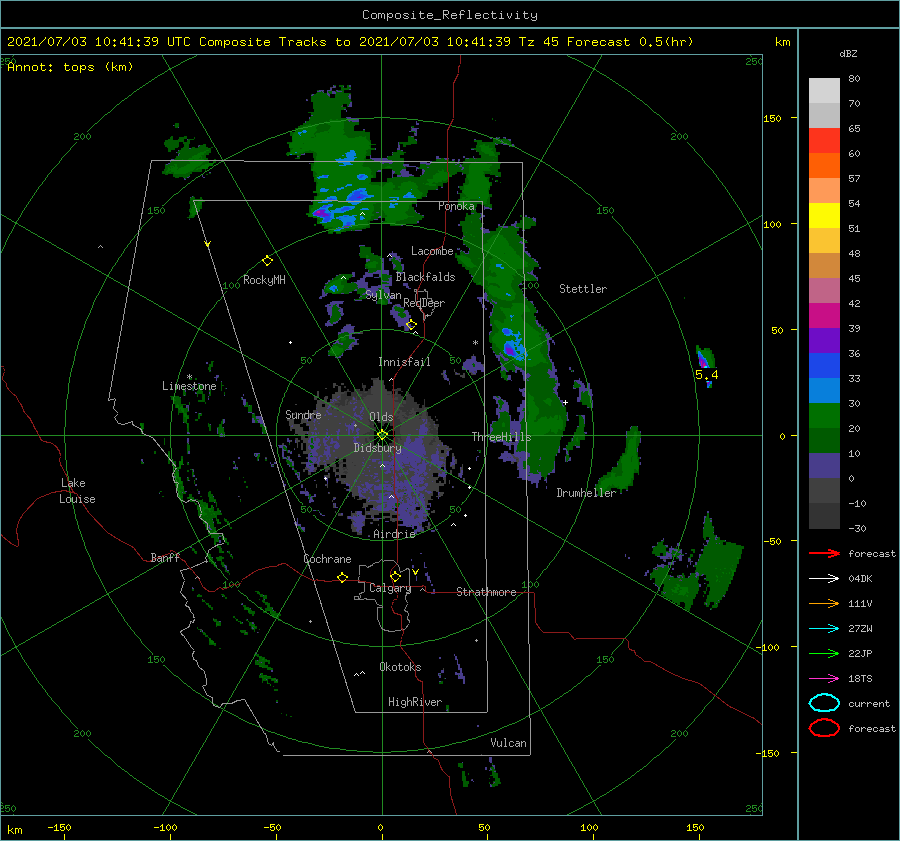The width and height of the screenshot is (900, 841).
Task: Click the slate purple swatch between 10 and 0 dBZ
Action: 824,466
